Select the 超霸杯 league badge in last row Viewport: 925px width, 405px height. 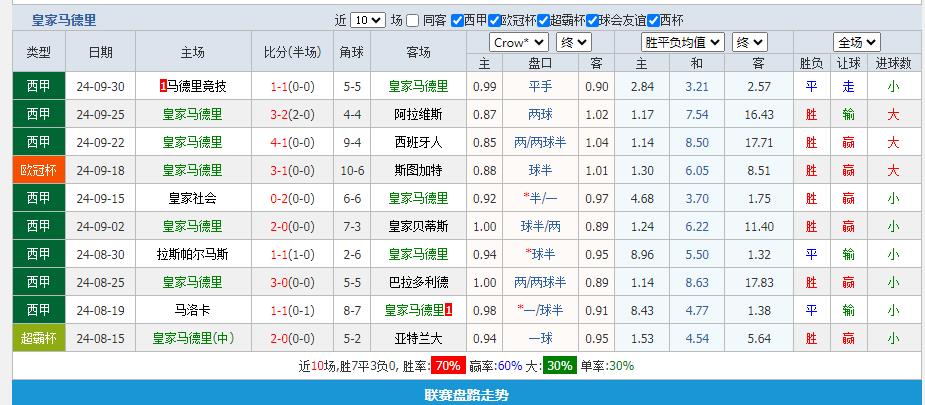tap(38, 338)
